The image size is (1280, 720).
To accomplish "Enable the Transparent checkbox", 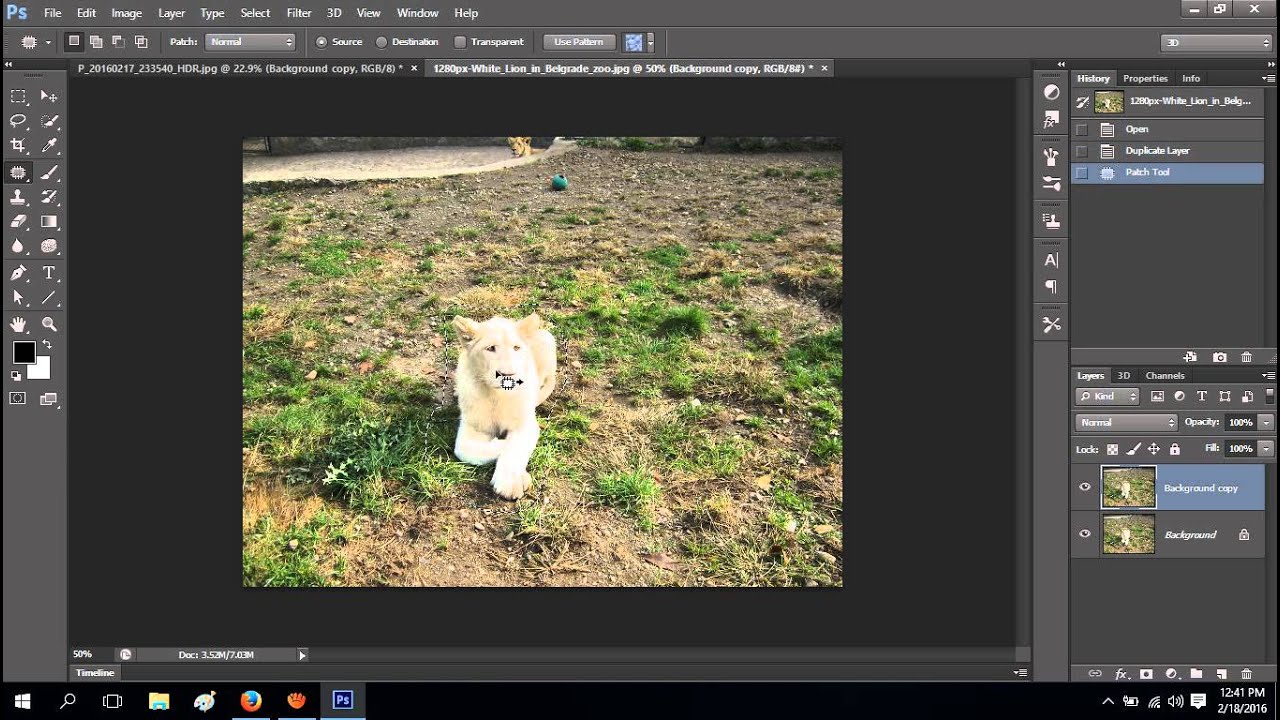I will [x=460, y=42].
